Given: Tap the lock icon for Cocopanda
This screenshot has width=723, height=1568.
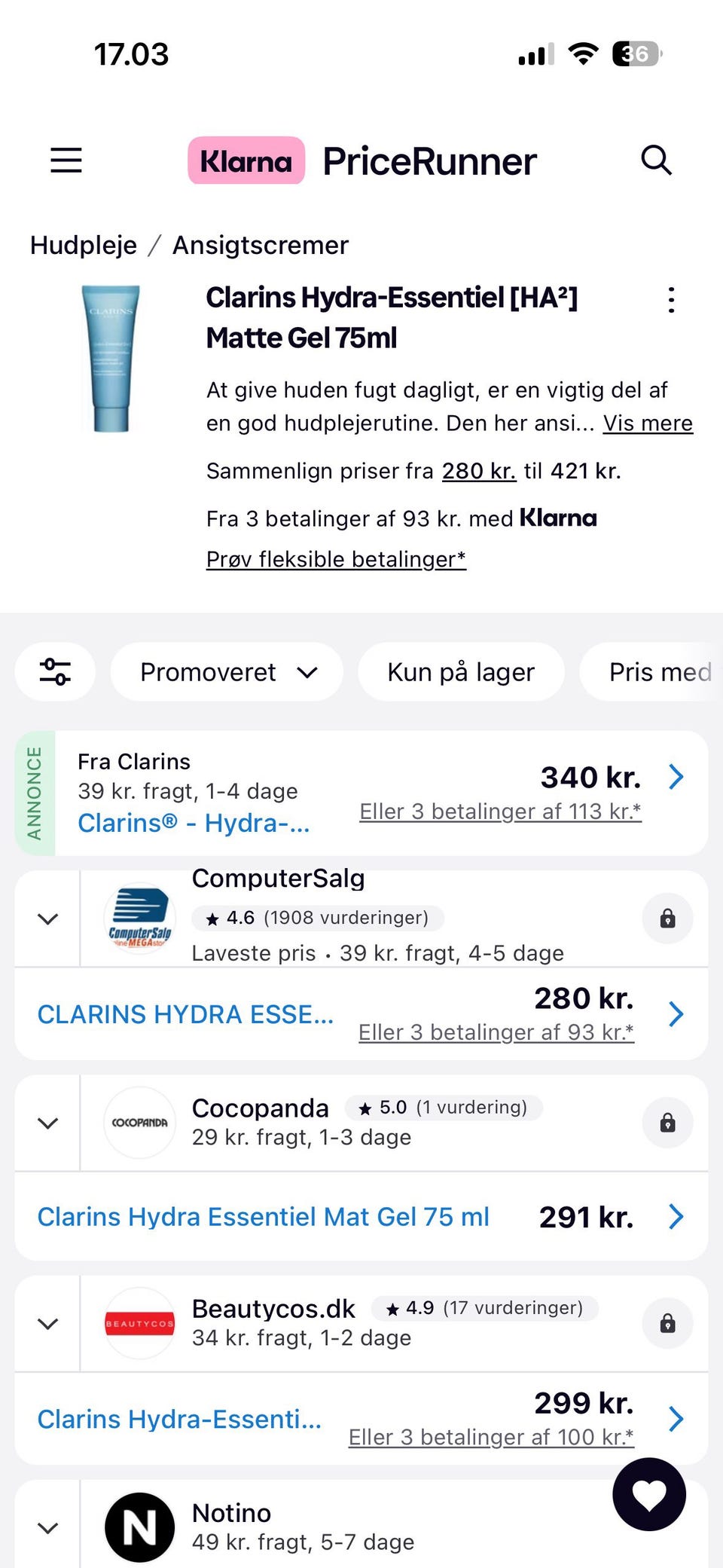Looking at the screenshot, I should click(x=667, y=1123).
